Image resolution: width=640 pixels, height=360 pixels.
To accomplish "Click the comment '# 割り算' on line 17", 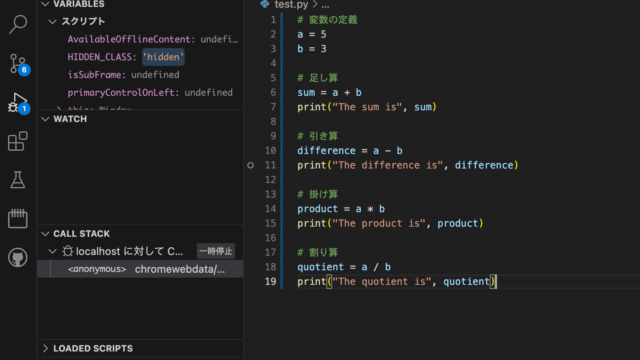I will 318,253.
